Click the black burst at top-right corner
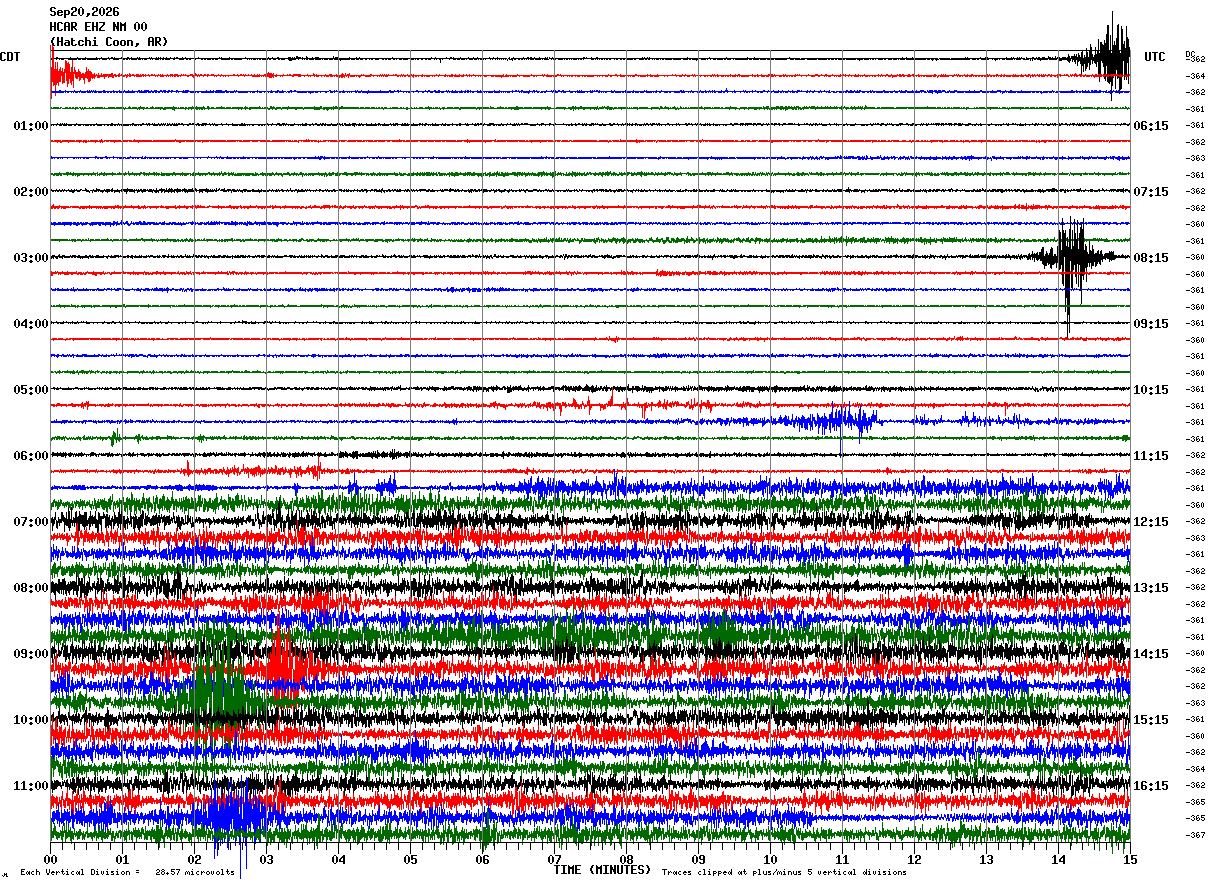1210x886 pixels. coord(1105,55)
